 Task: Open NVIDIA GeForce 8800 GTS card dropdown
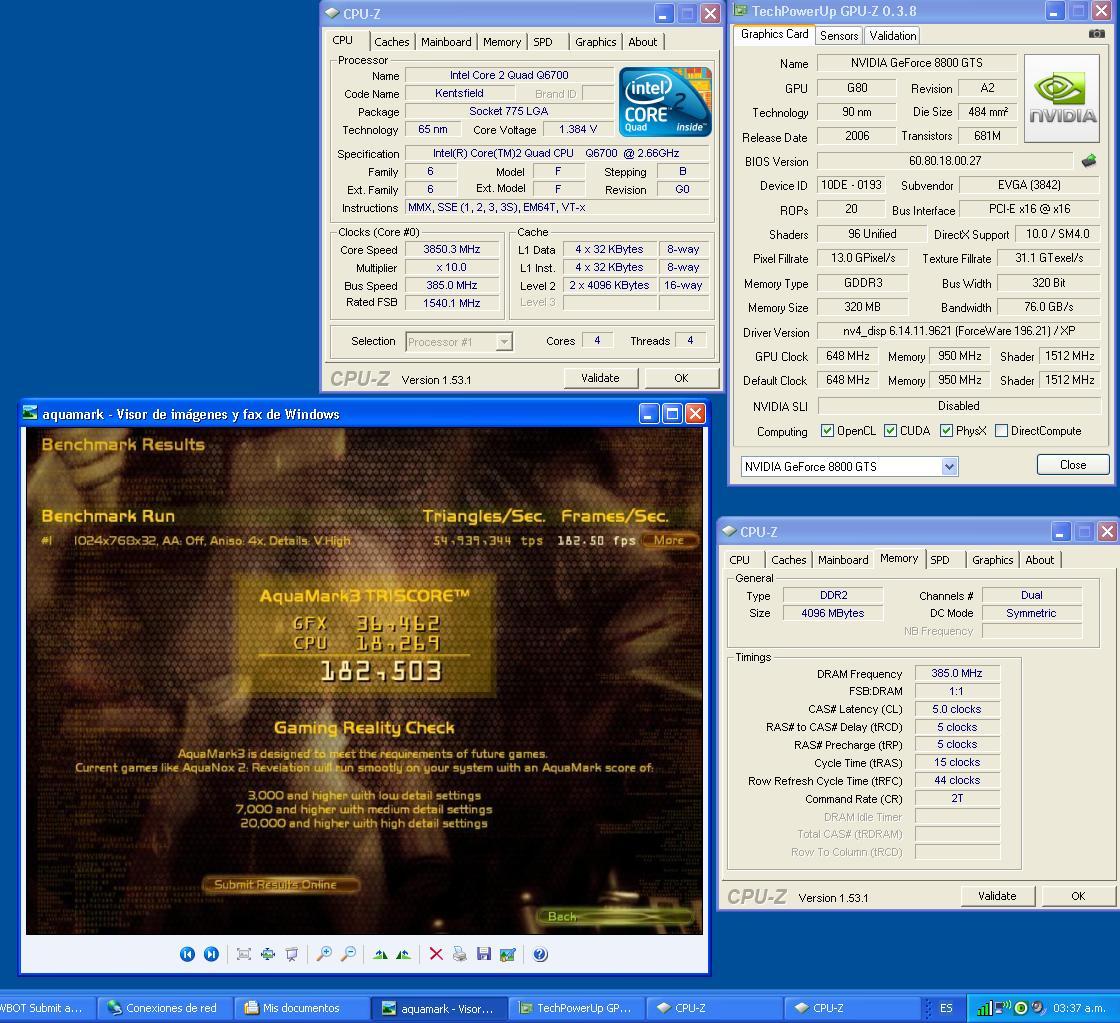point(949,466)
